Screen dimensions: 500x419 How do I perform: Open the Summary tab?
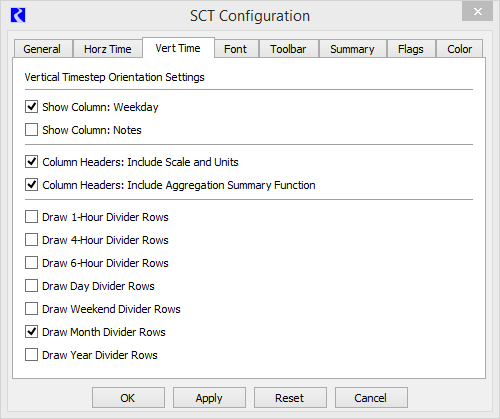tap(352, 49)
